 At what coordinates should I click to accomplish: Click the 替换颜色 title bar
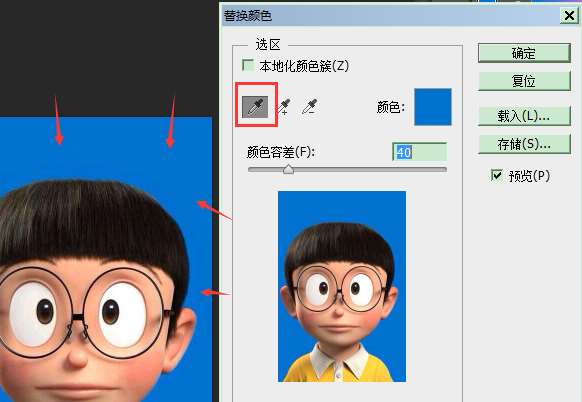390,16
